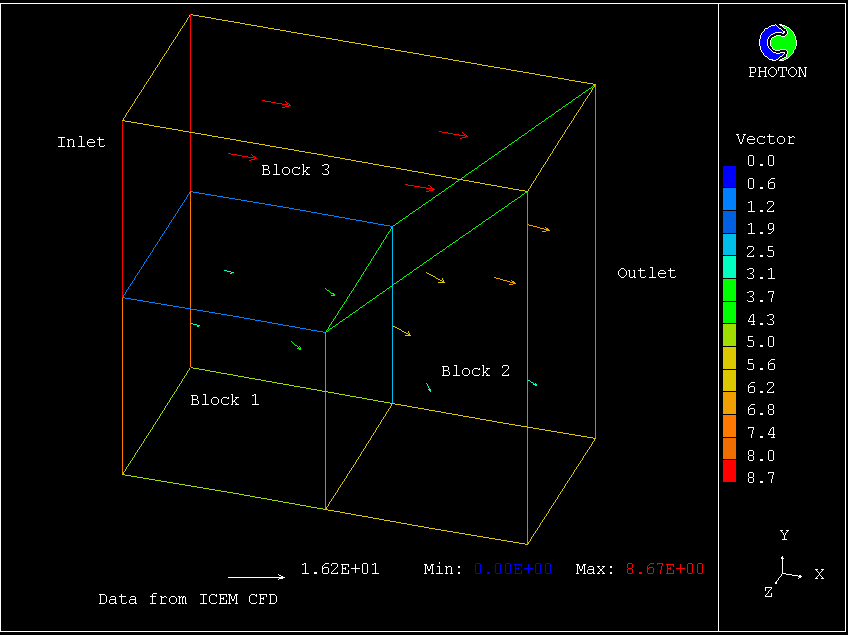Click the 8.7 legend value label
Viewport: 848px width, 635px height.
[x=762, y=478]
